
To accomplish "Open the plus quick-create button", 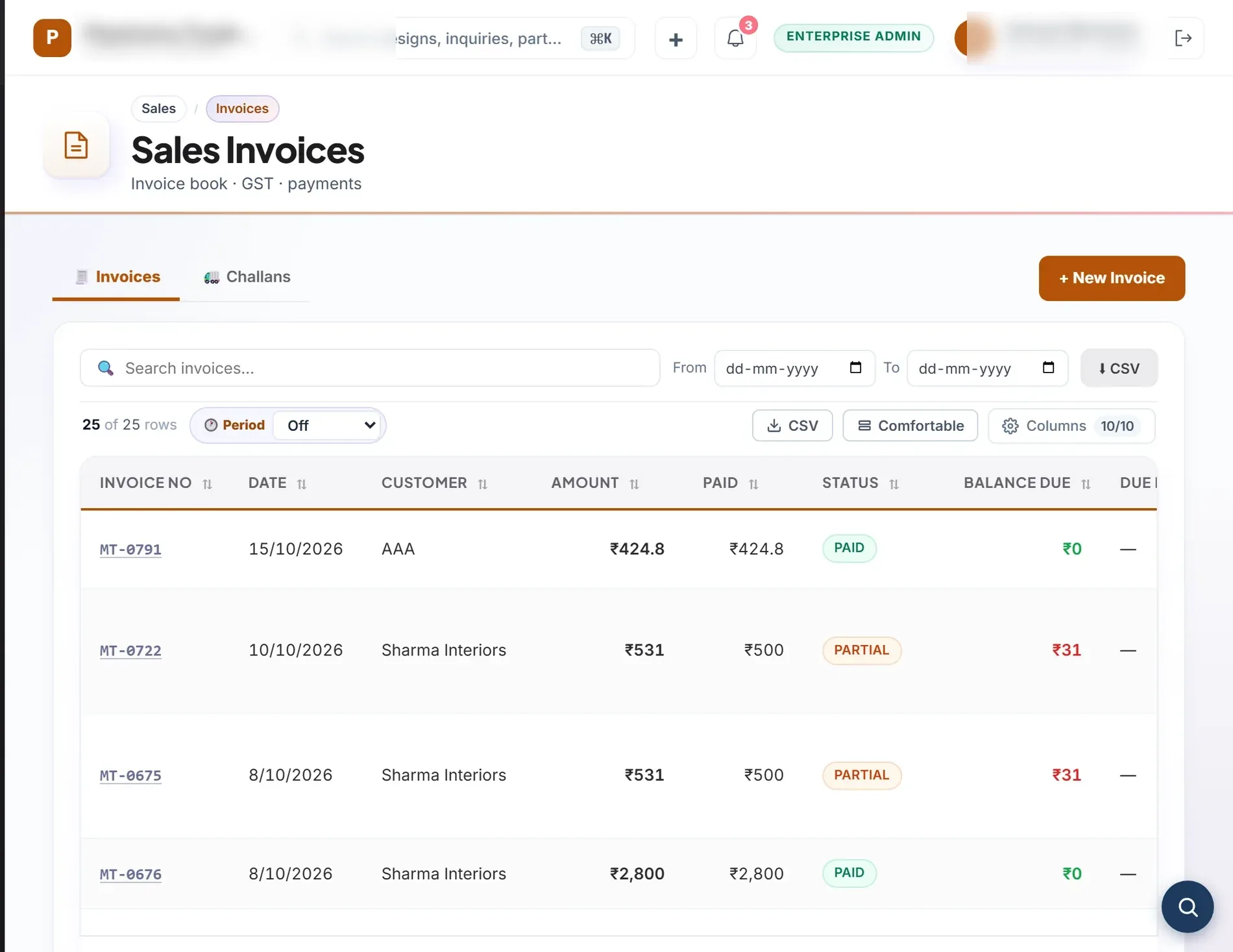I will pos(676,39).
